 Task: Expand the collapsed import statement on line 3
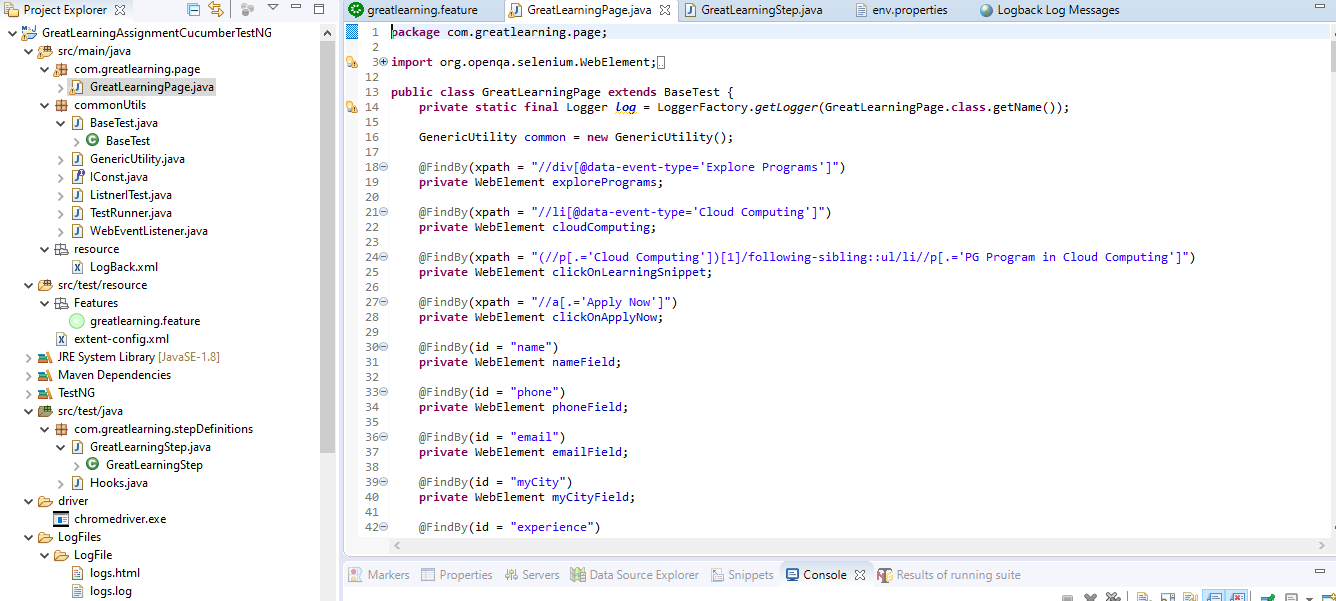point(381,61)
